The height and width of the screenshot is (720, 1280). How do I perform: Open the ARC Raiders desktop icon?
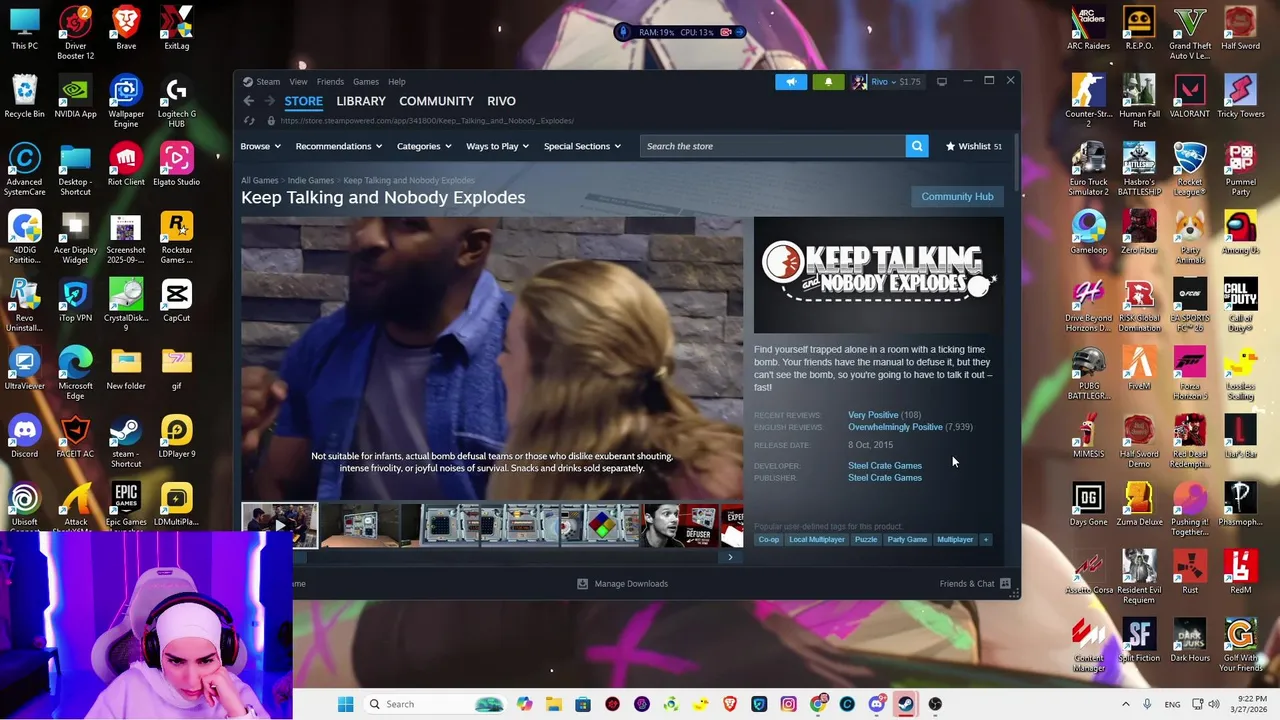click(x=1088, y=27)
